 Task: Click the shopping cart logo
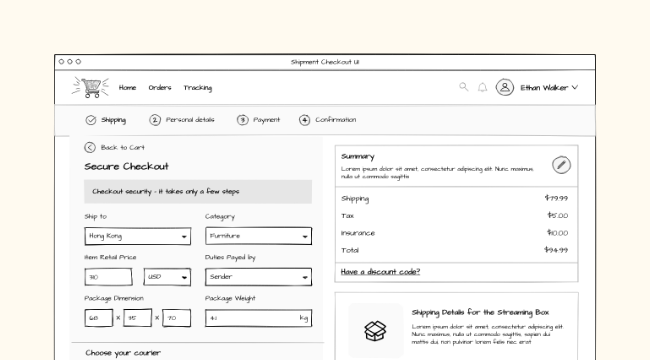point(90,88)
